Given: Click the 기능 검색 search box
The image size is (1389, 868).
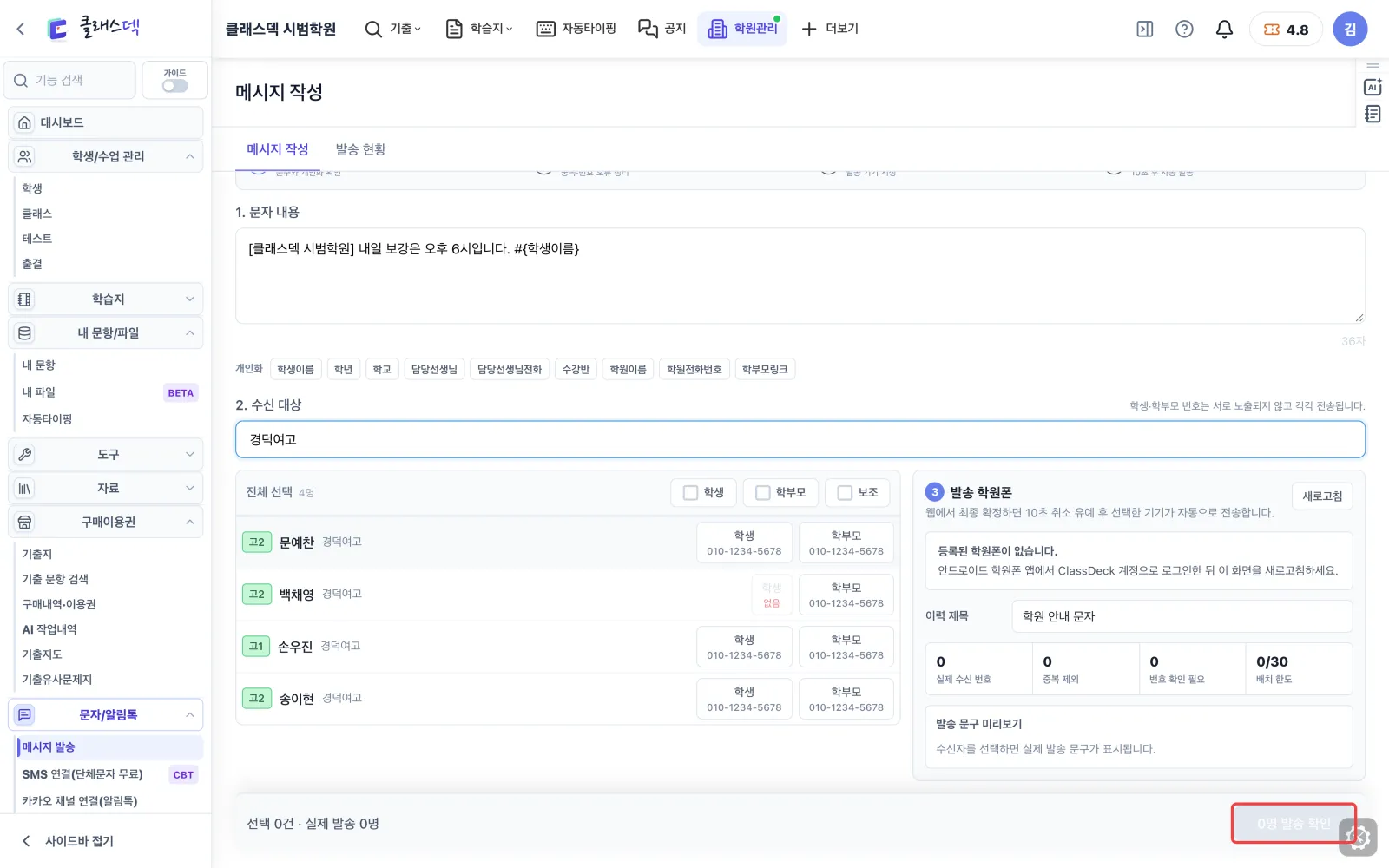Looking at the screenshot, I should coord(69,80).
